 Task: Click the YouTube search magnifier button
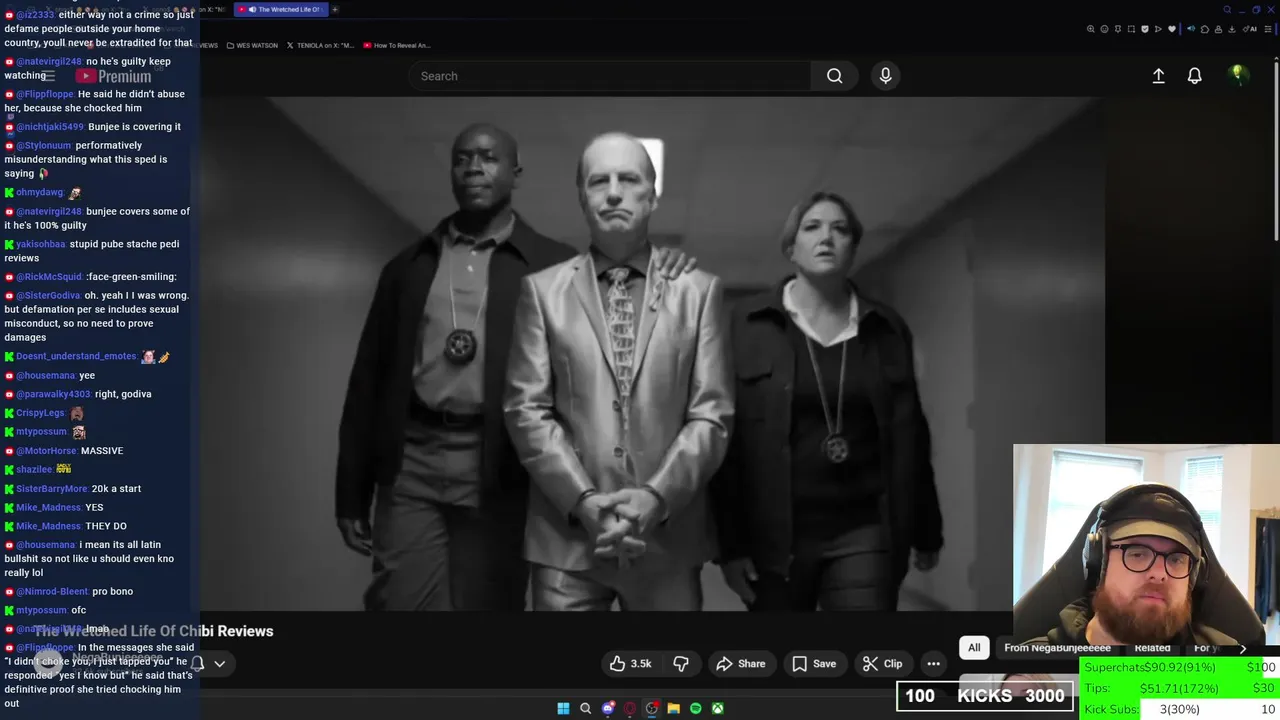tap(834, 76)
